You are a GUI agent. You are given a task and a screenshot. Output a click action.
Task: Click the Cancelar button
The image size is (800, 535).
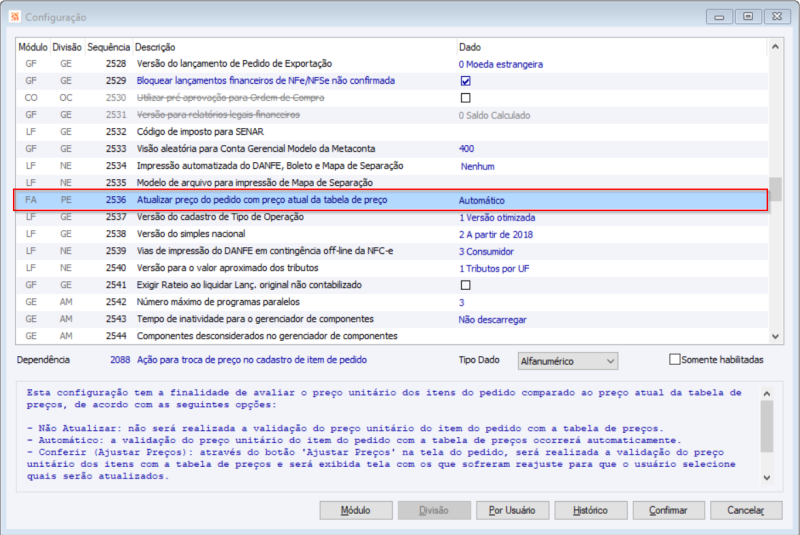[746, 510]
